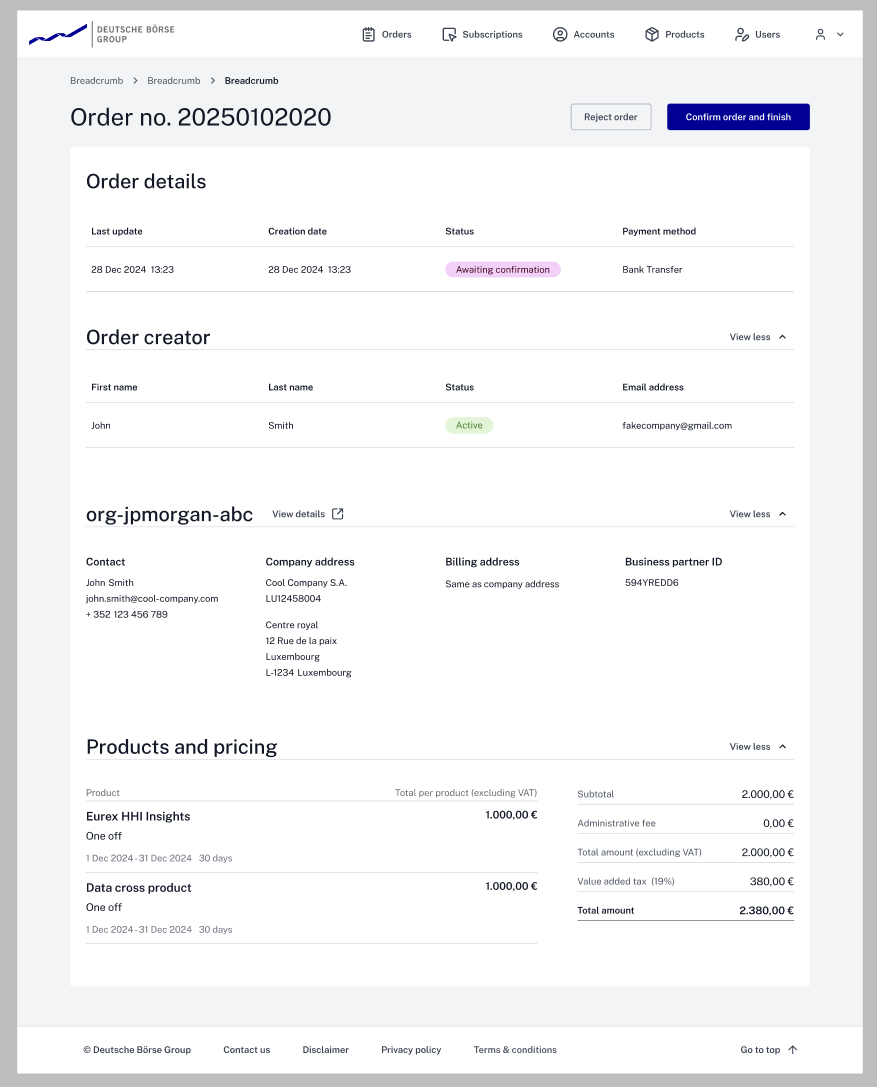
Task: Open the Privacy policy page
Action: [411, 1050]
